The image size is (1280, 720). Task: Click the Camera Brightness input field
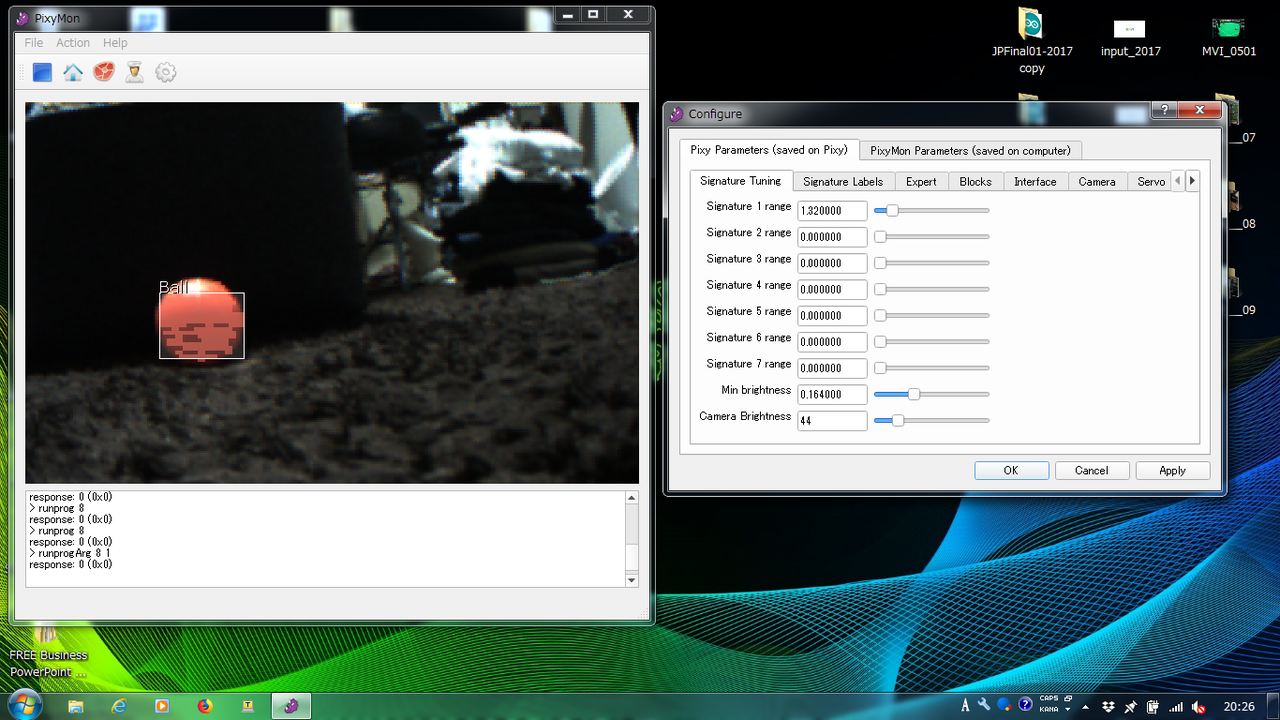831,420
